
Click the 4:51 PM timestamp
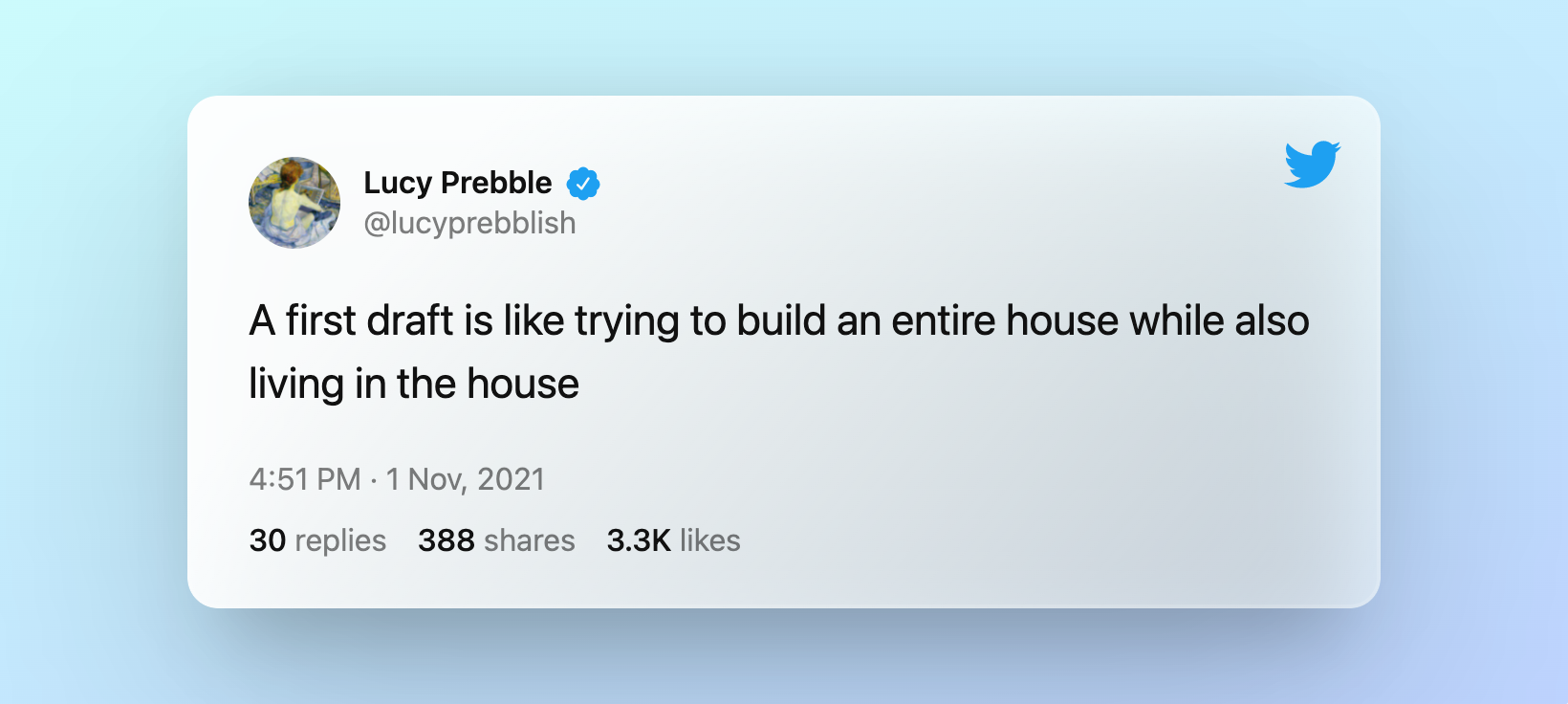(x=305, y=479)
